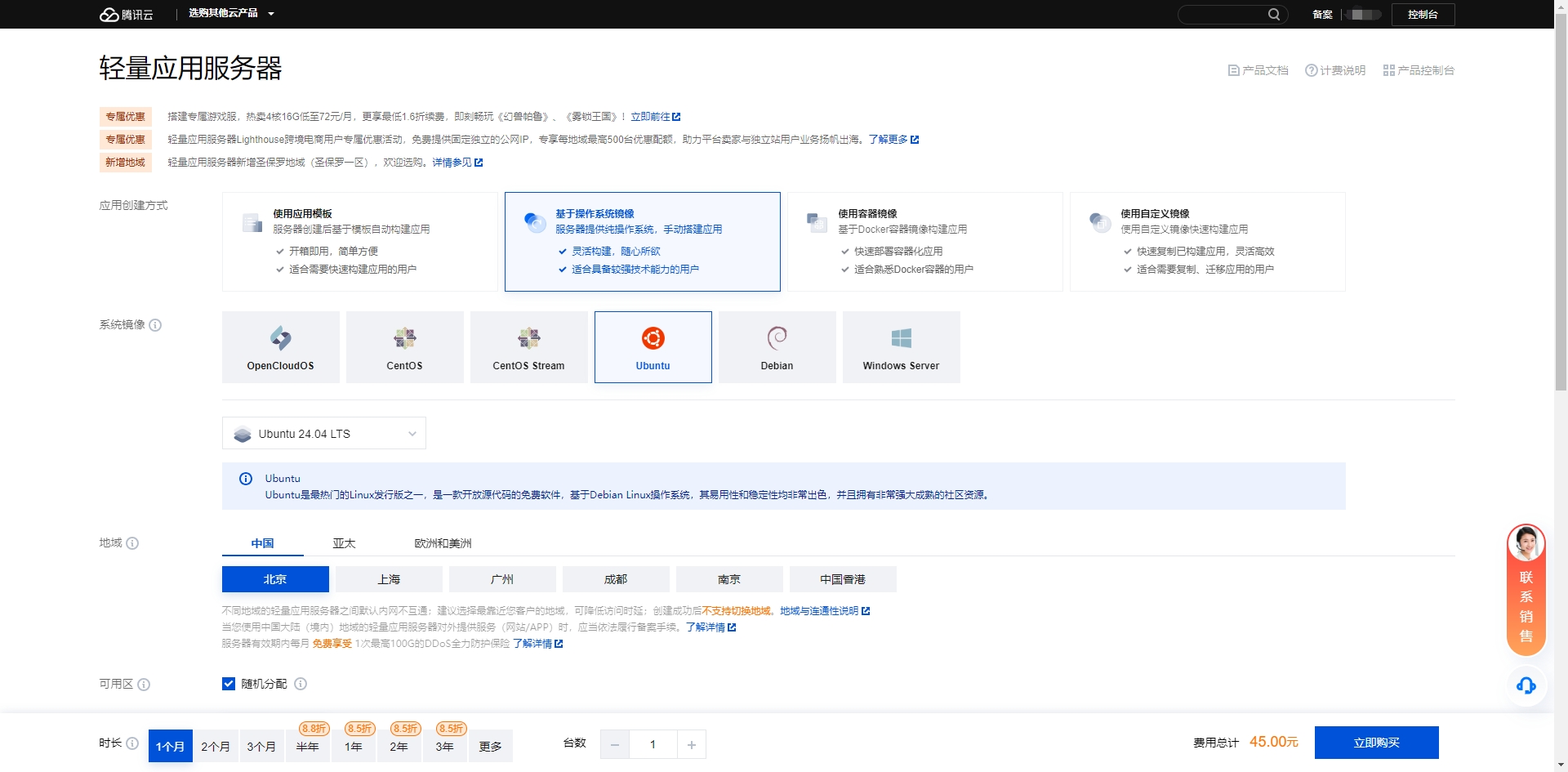The height and width of the screenshot is (772, 1568).
Task: Open the headset customer support button
Action: tap(1526, 685)
